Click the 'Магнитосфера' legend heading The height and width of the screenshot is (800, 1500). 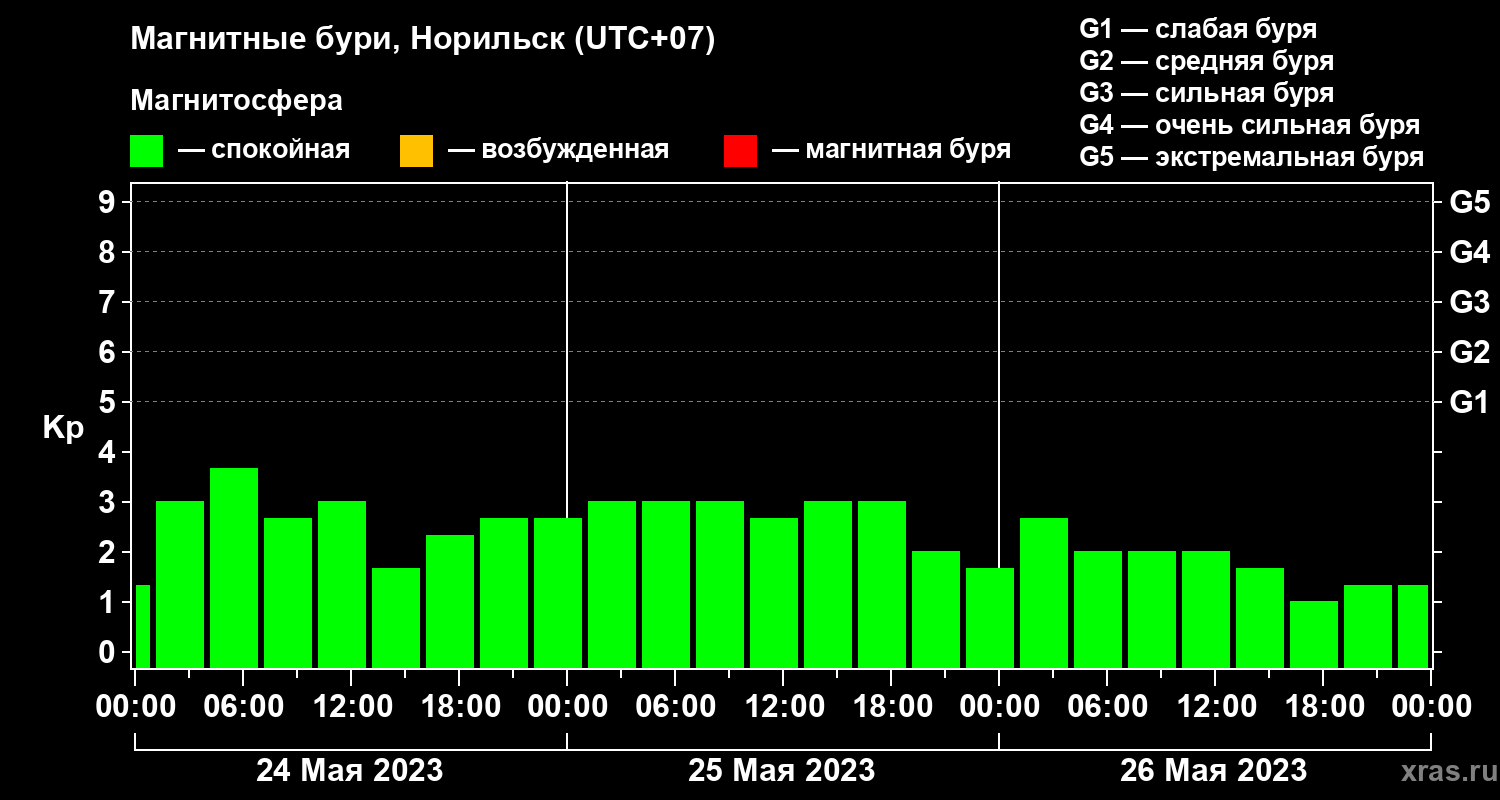[236, 101]
